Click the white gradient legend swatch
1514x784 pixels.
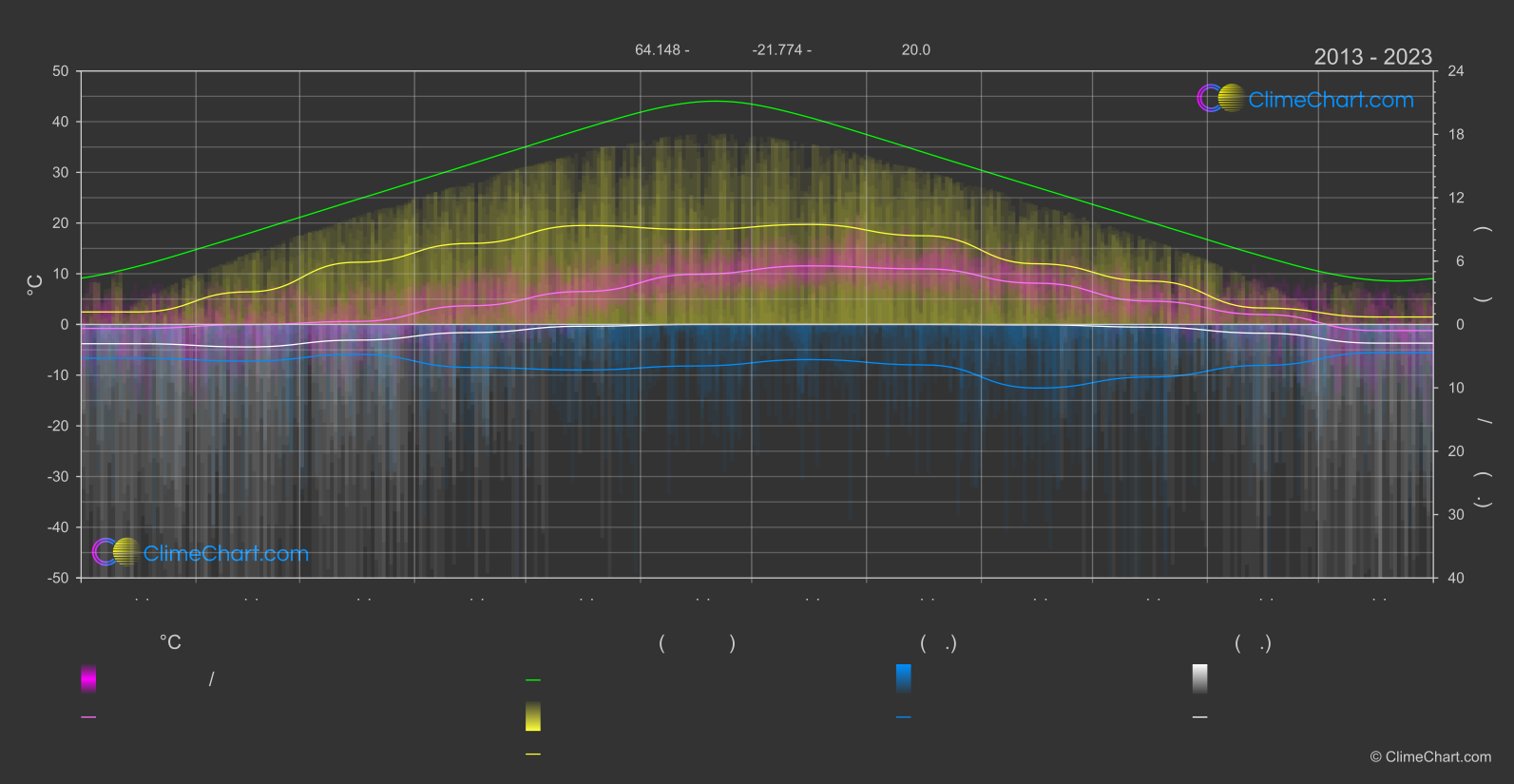pos(1200,679)
